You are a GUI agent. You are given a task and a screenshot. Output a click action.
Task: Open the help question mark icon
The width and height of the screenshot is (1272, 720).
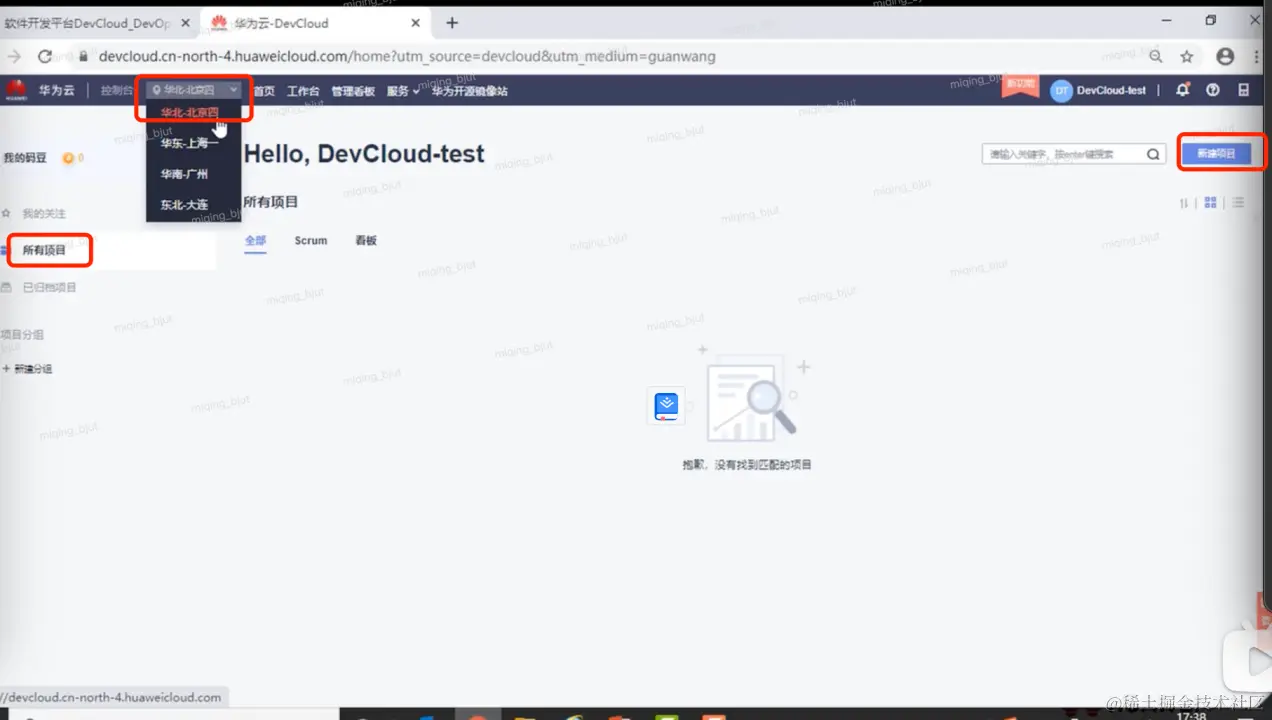click(x=1213, y=90)
